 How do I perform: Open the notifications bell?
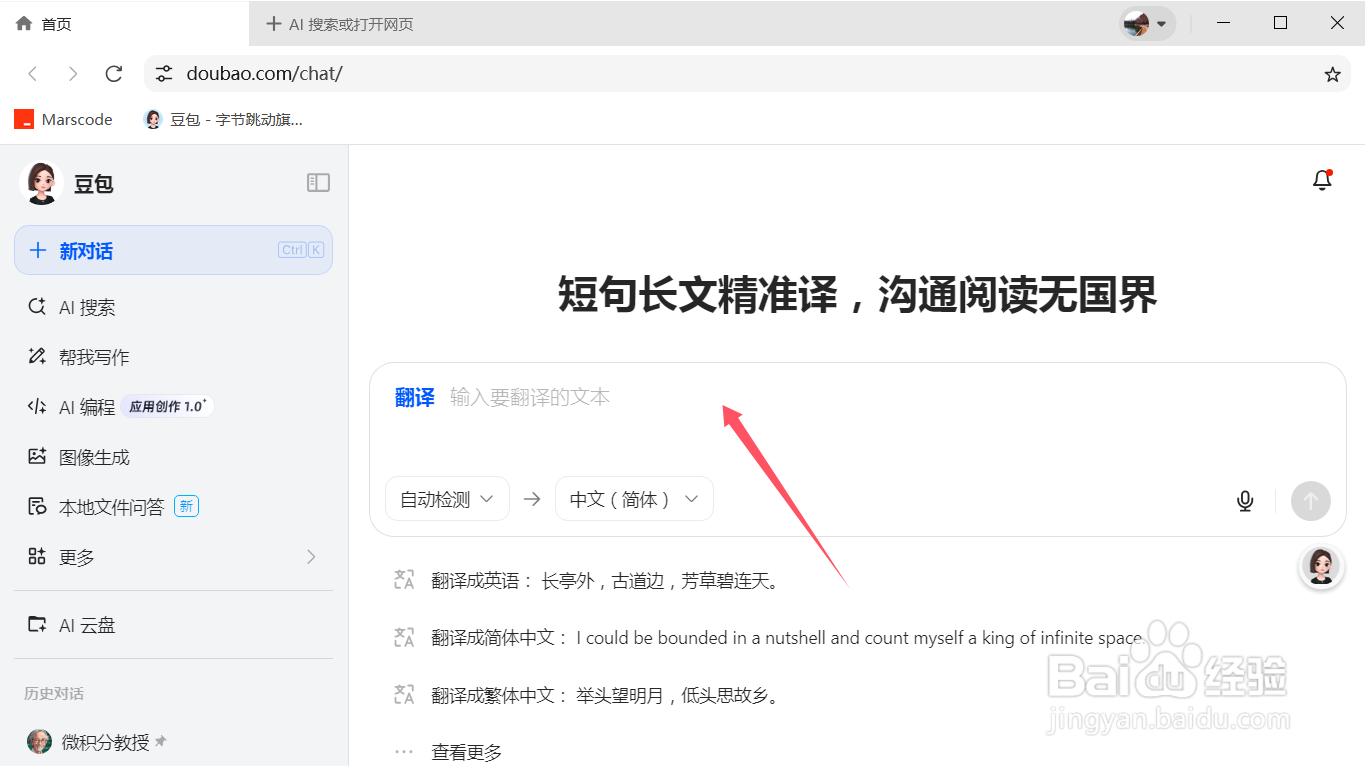click(1322, 180)
